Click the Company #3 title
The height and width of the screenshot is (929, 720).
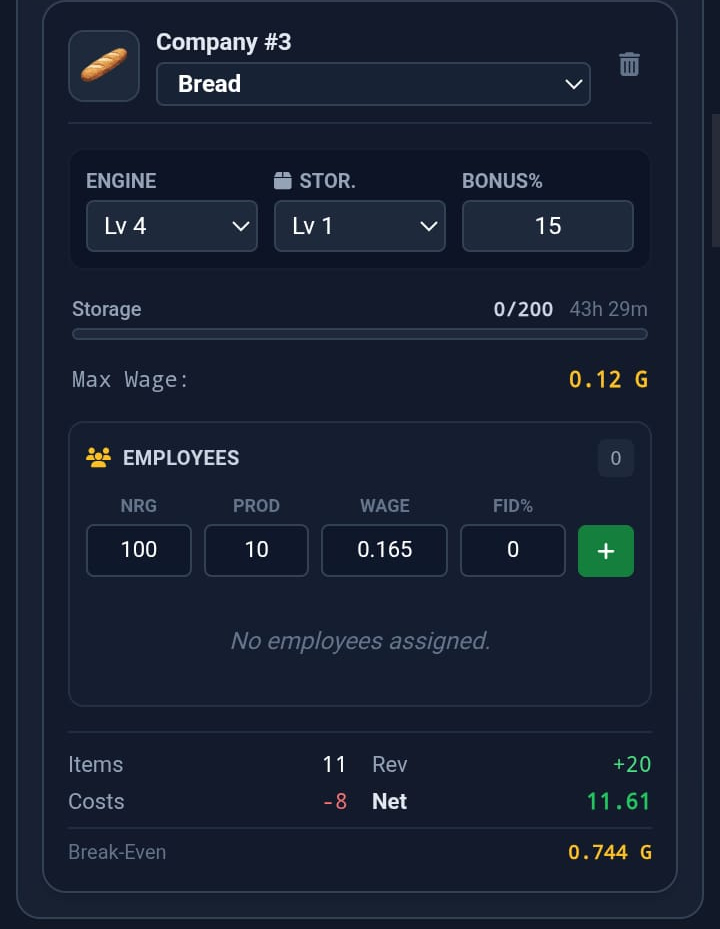(x=223, y=42)
